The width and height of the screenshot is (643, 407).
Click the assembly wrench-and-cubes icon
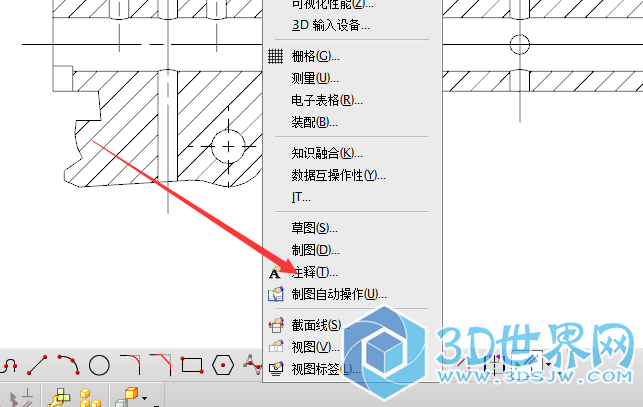tap(59, 397)
